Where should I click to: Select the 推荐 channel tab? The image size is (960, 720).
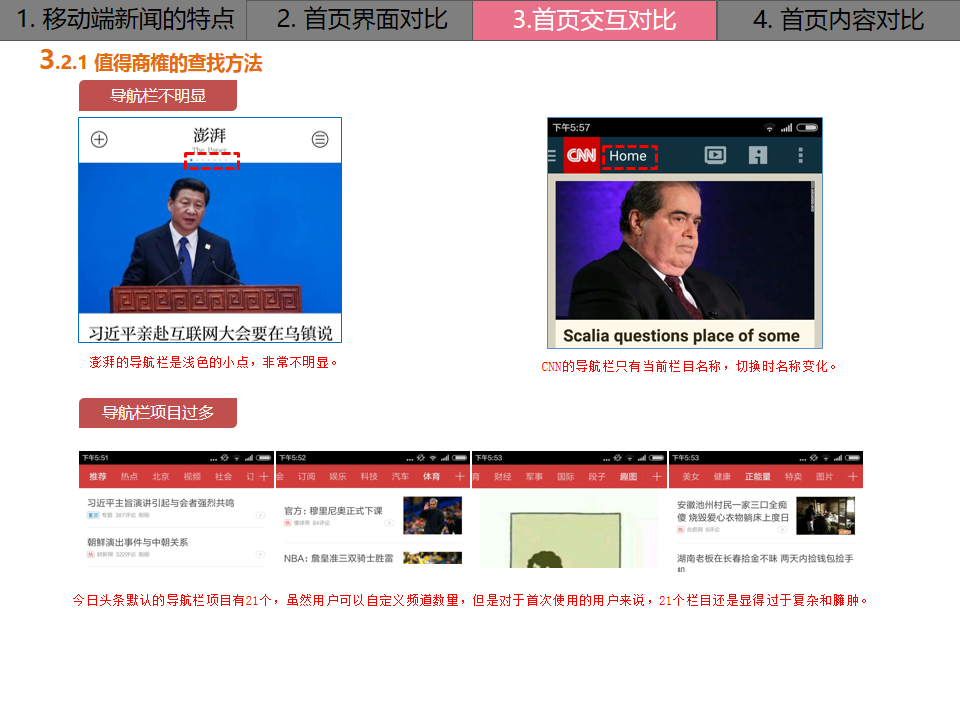(98, 476)
